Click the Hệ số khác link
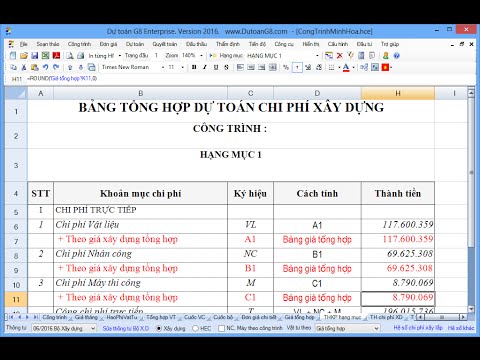The height and width of the screenshot is (360, 480). pyautogui.click(x=461, y=328)
